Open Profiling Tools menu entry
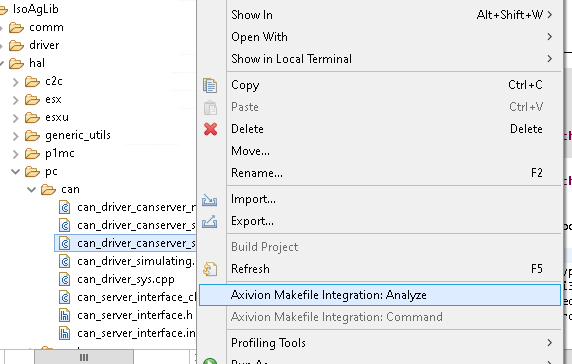This screenshot has height=364, width=572. [x=380, y=343]
